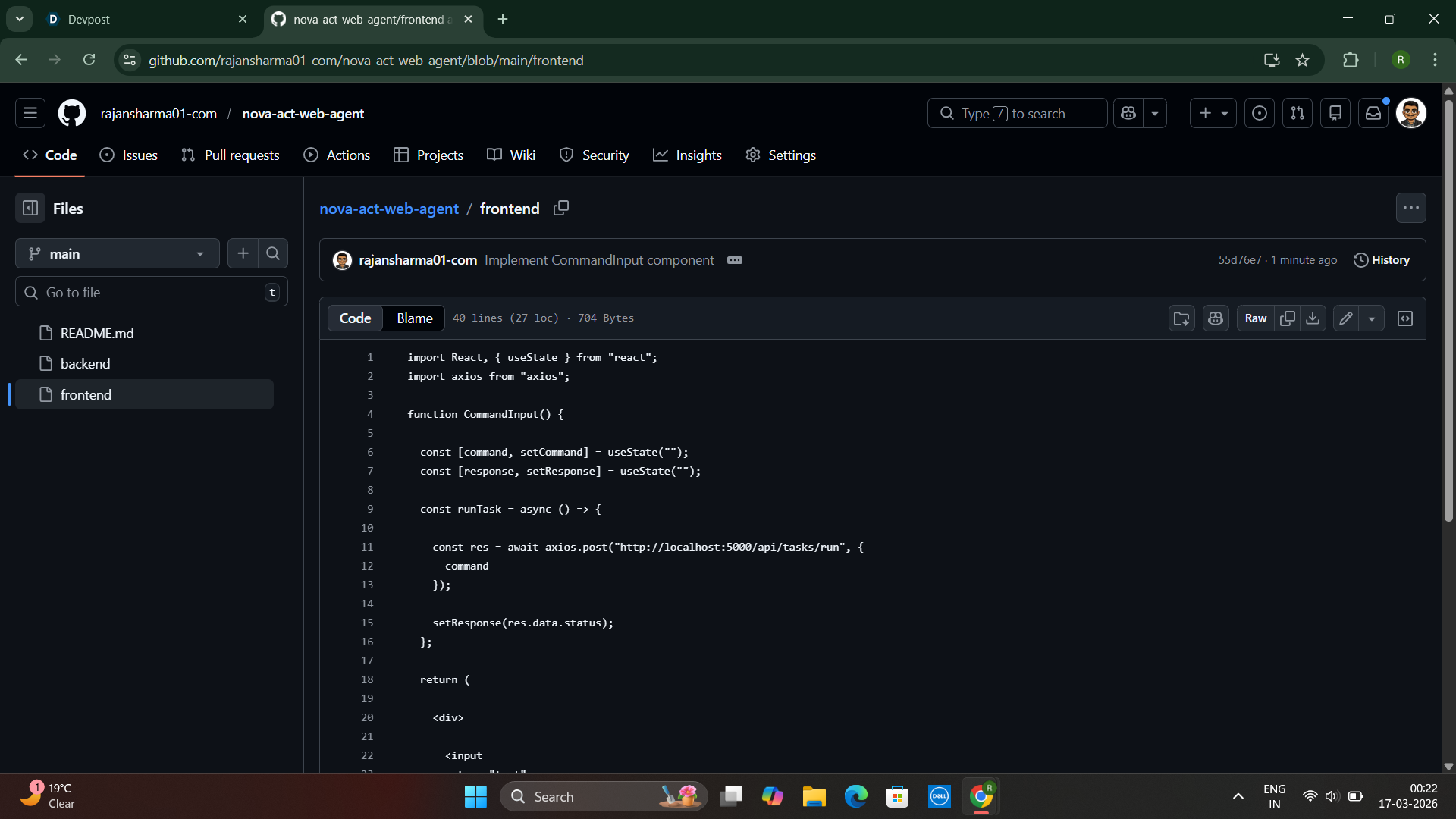Open the main branch dropdown
The height and width of the screenshot is (819, 1456).
(x=117, y=253)
